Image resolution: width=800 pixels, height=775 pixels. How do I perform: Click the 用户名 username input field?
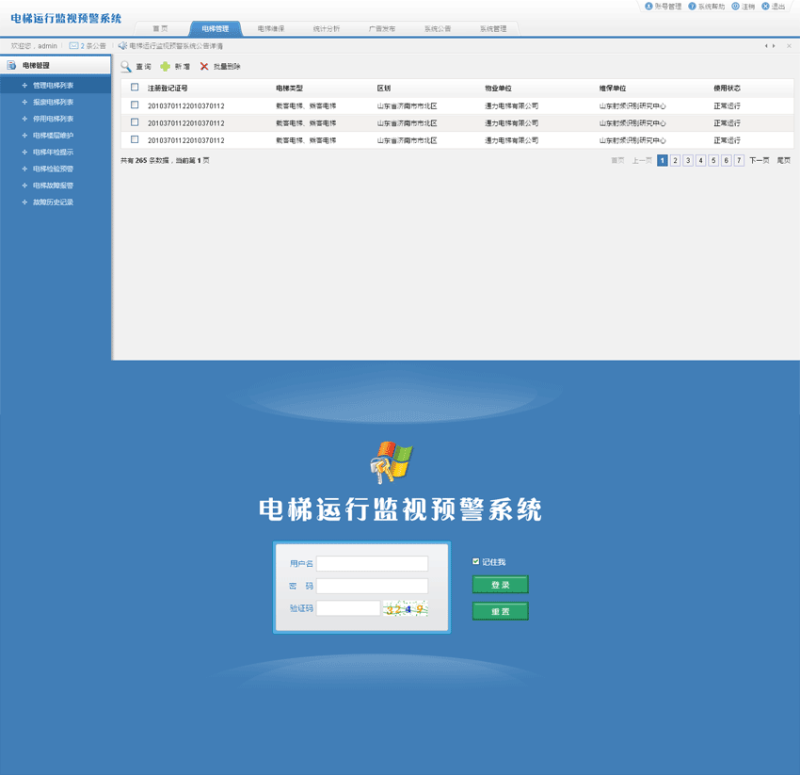coord(372,564)
